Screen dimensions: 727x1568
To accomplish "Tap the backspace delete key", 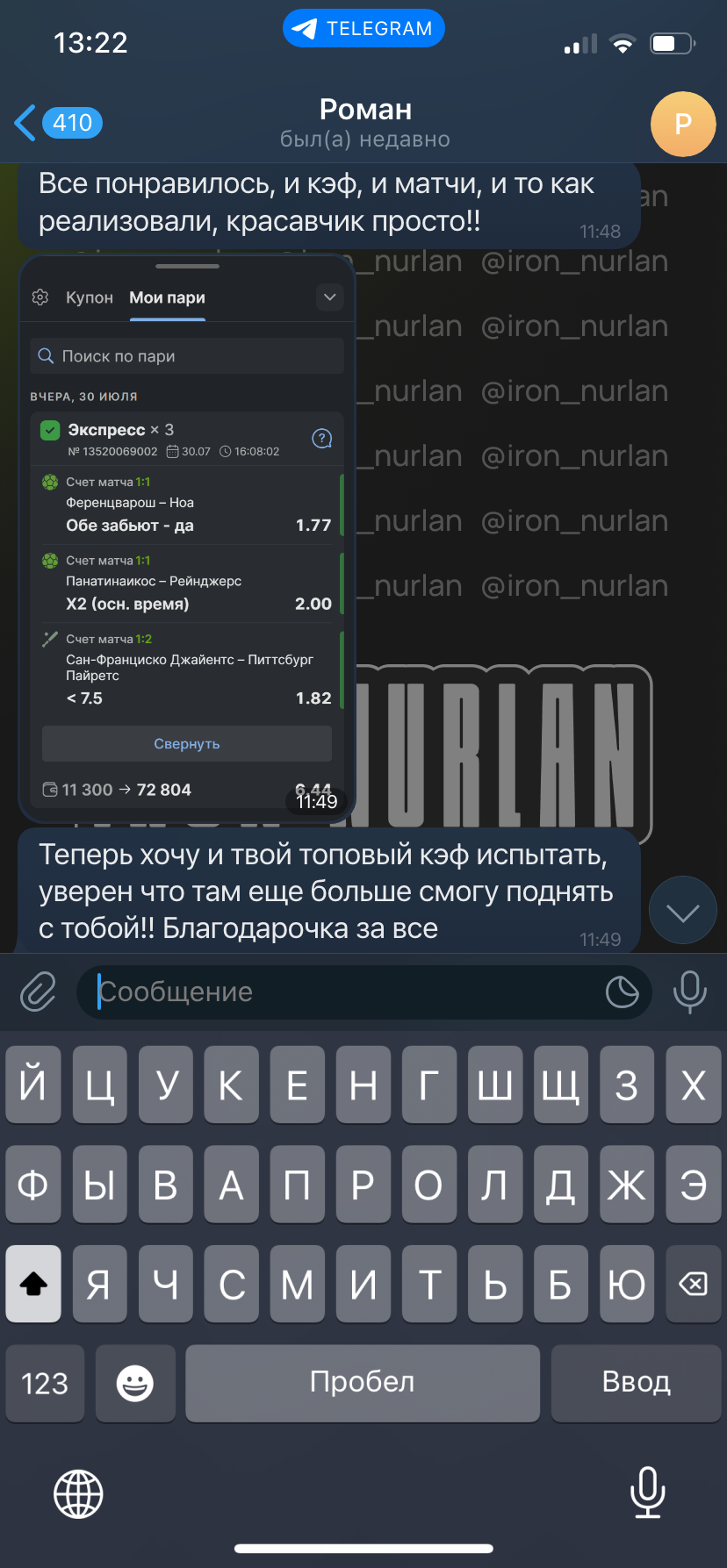I will tap(693, 1285).
